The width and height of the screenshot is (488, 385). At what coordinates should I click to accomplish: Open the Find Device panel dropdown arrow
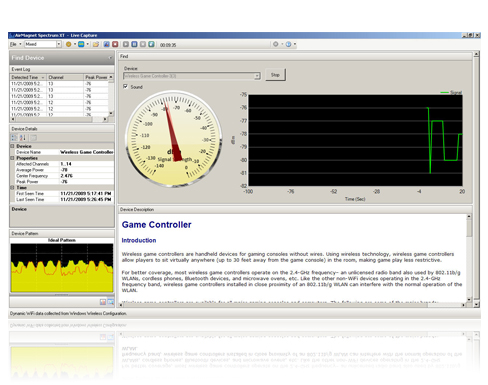110,58
